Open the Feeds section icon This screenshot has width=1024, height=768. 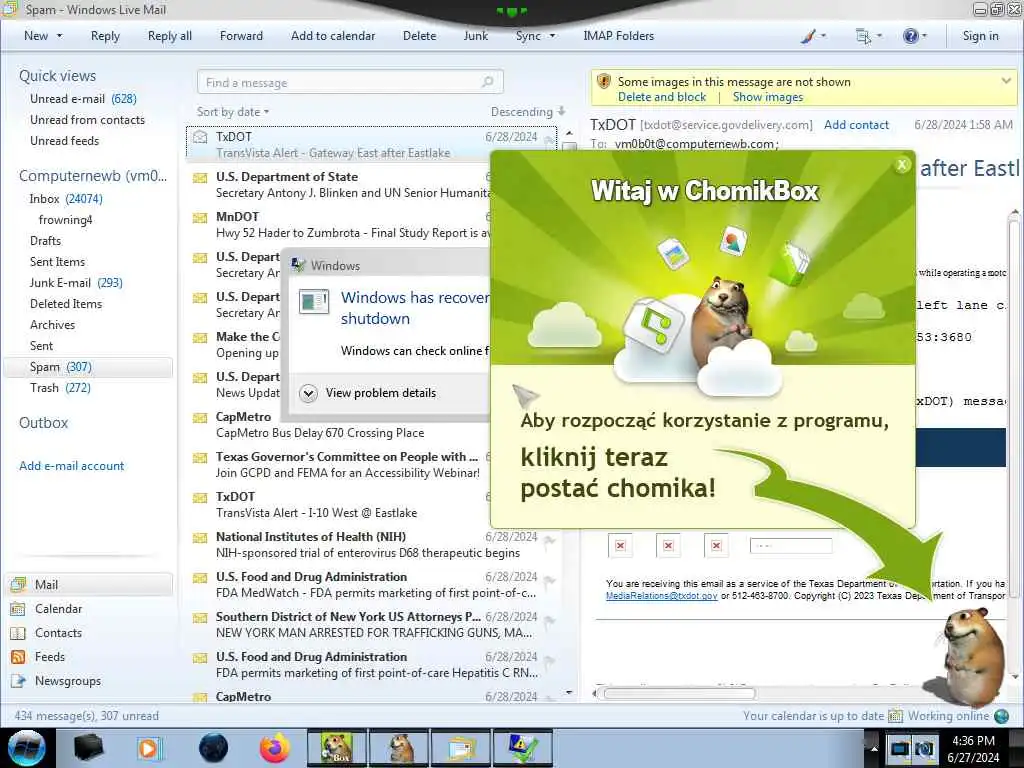[18, 657]
